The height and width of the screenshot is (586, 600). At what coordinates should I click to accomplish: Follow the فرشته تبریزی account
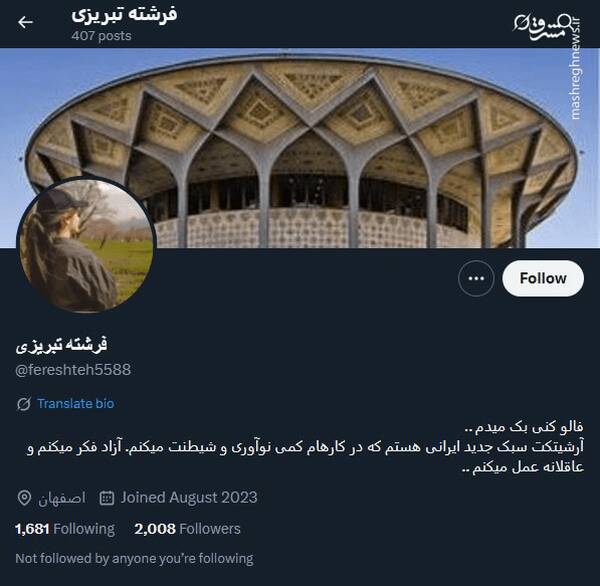[x=543, y=278]
